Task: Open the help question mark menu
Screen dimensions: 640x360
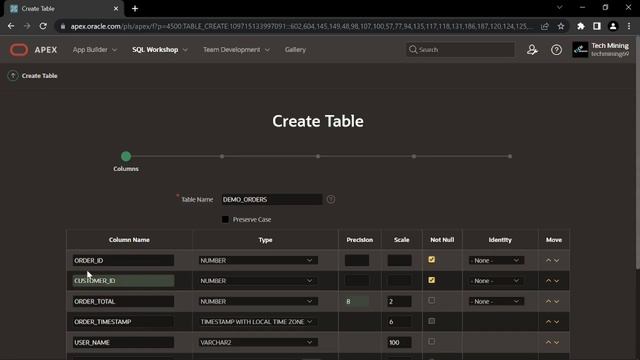Action: point(556,50)
